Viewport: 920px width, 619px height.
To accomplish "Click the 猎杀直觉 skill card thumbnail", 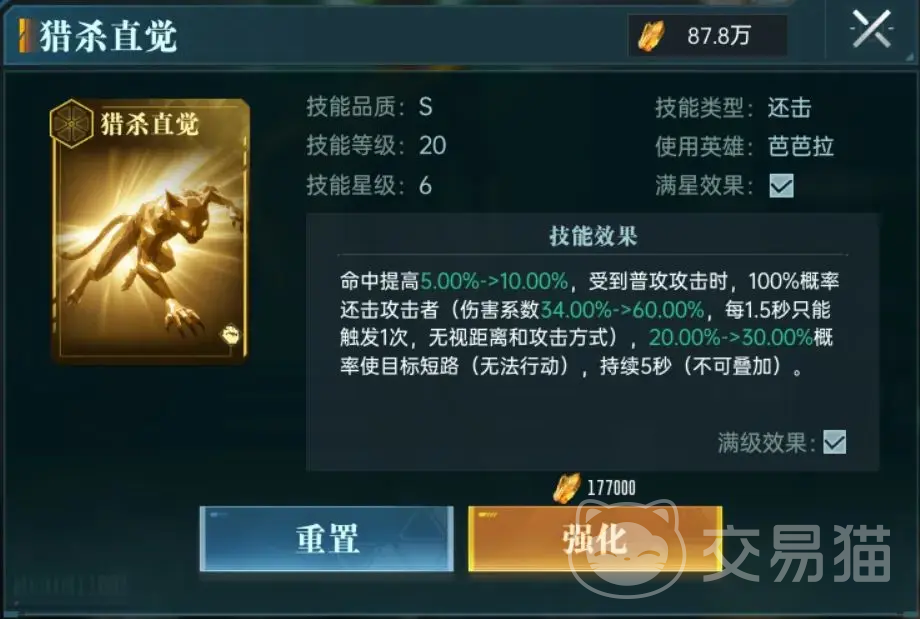I will pyautogui.click(x=150, y=231).
